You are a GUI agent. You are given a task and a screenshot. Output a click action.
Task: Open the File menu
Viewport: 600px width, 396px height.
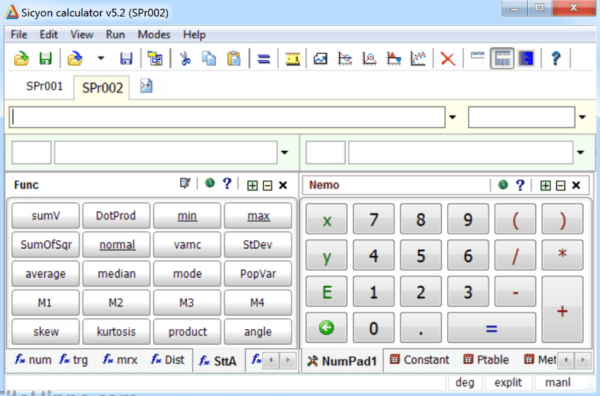coord(19,35)
